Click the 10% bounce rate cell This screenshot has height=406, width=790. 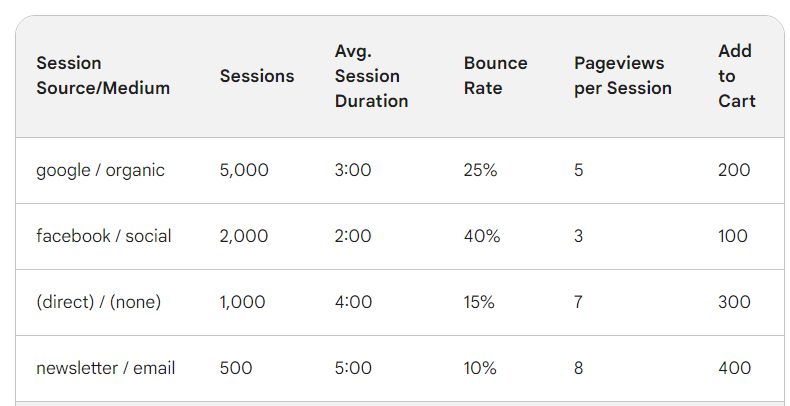480,368
